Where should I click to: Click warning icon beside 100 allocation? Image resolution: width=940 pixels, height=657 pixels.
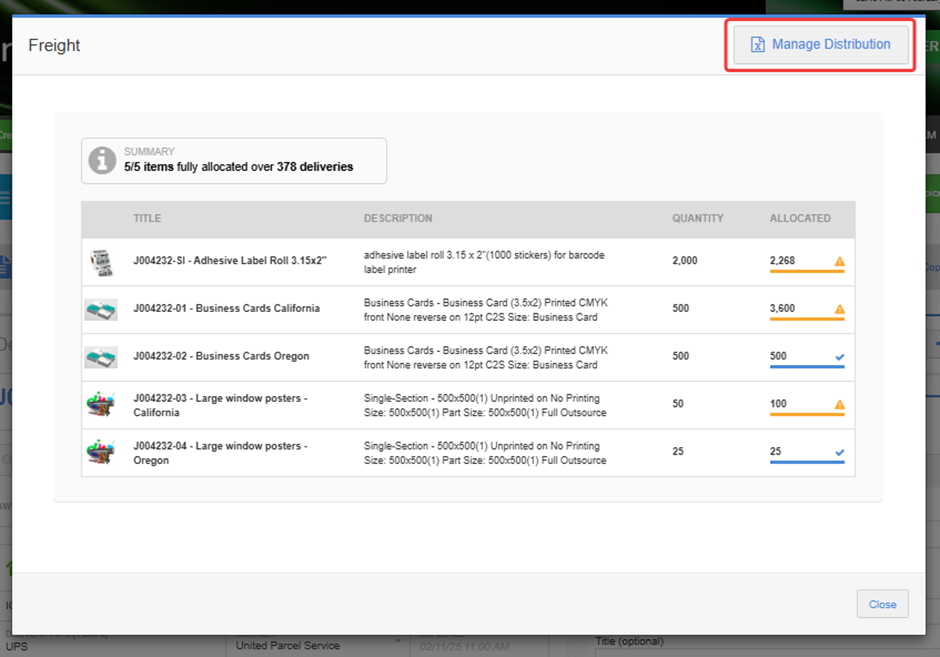click(839, 405)
